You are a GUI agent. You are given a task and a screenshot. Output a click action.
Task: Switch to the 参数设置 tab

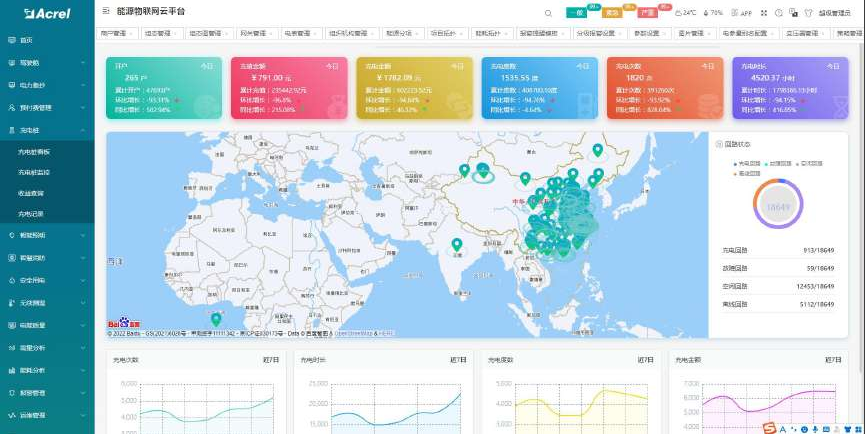tap(650, 33)
